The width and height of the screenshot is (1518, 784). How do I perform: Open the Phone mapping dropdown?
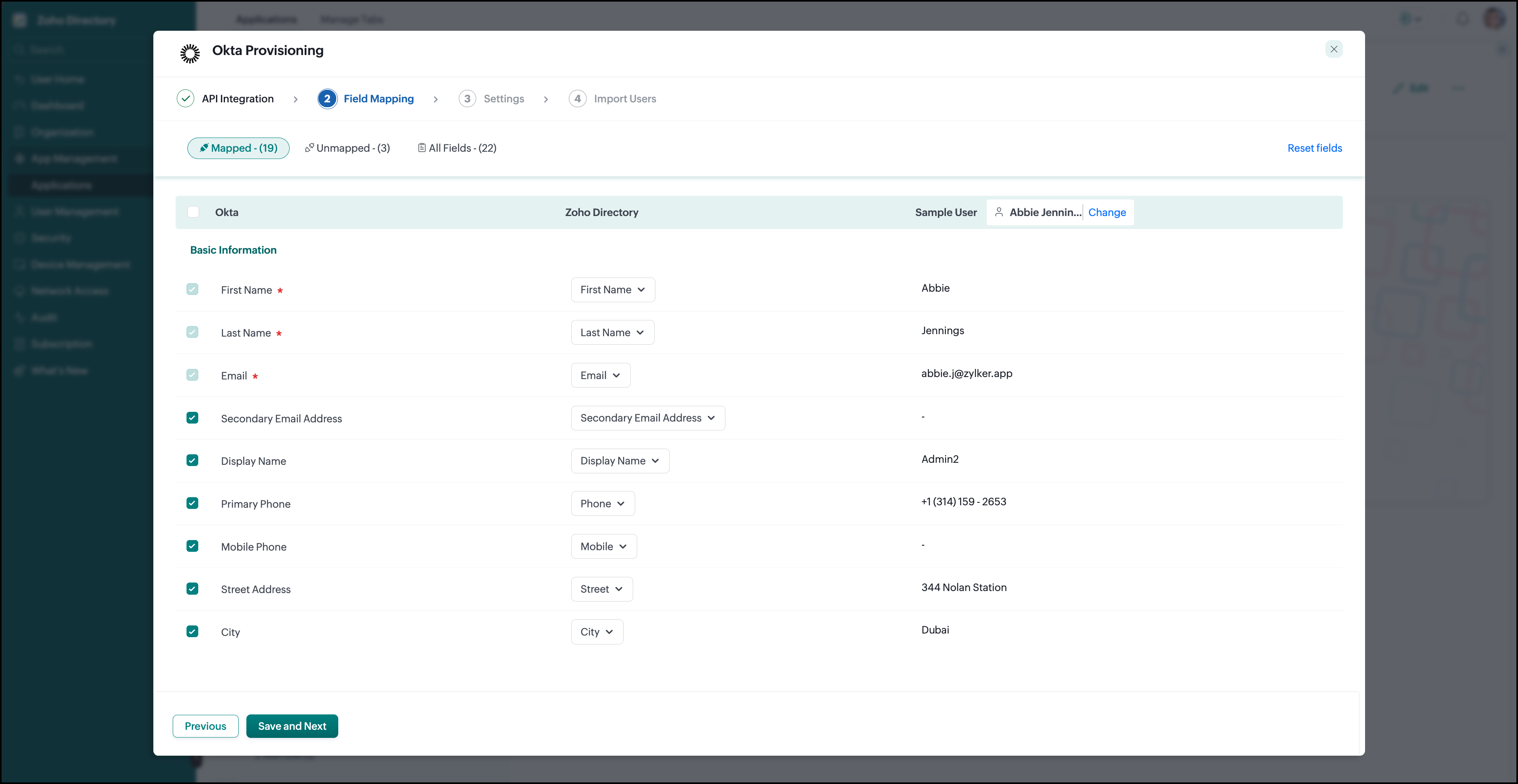pyautogui.click(x=602, y=504)
